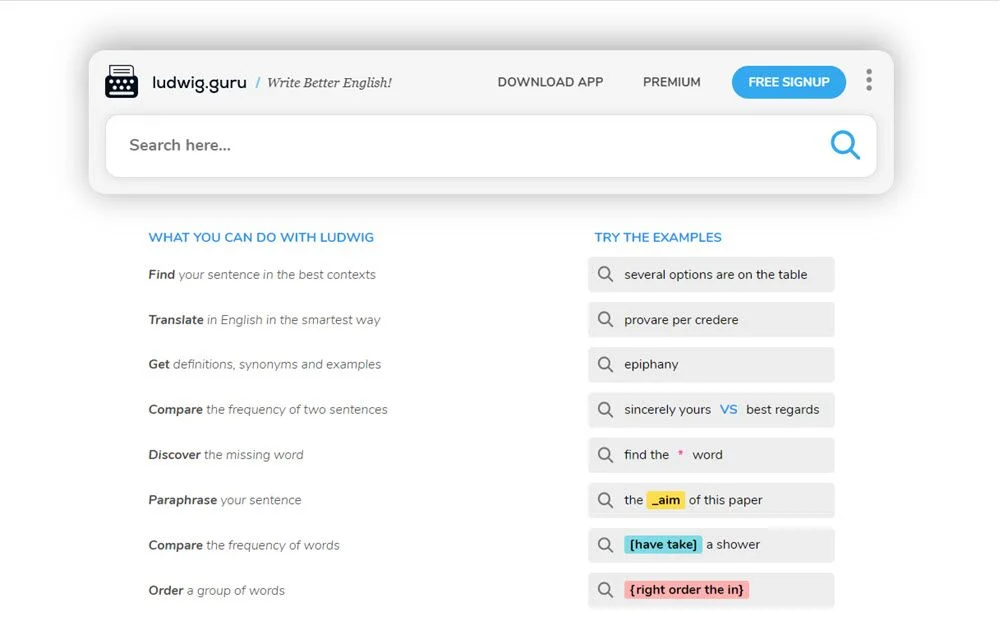1000x635 pixels.
Task: Click 'Discover the missing word' text
Action: [226, 455]
